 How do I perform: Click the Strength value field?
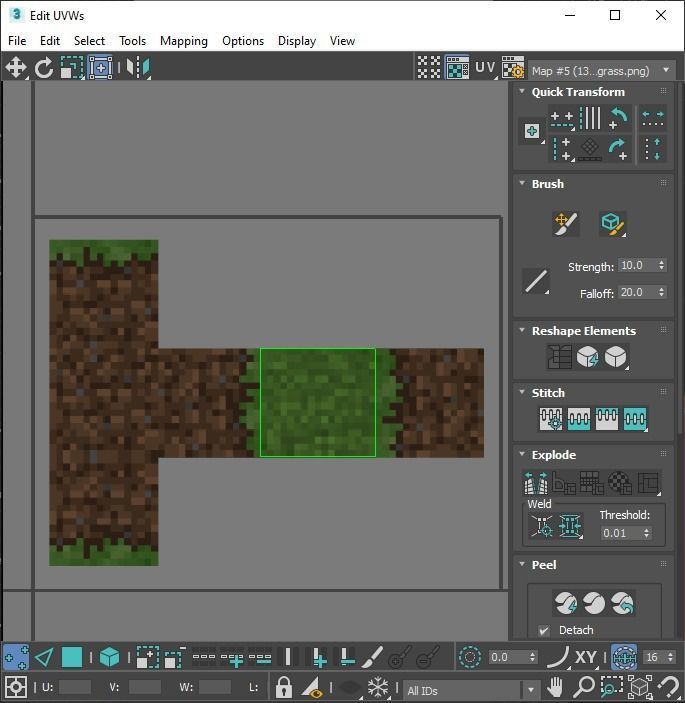[x=637, y=265]
